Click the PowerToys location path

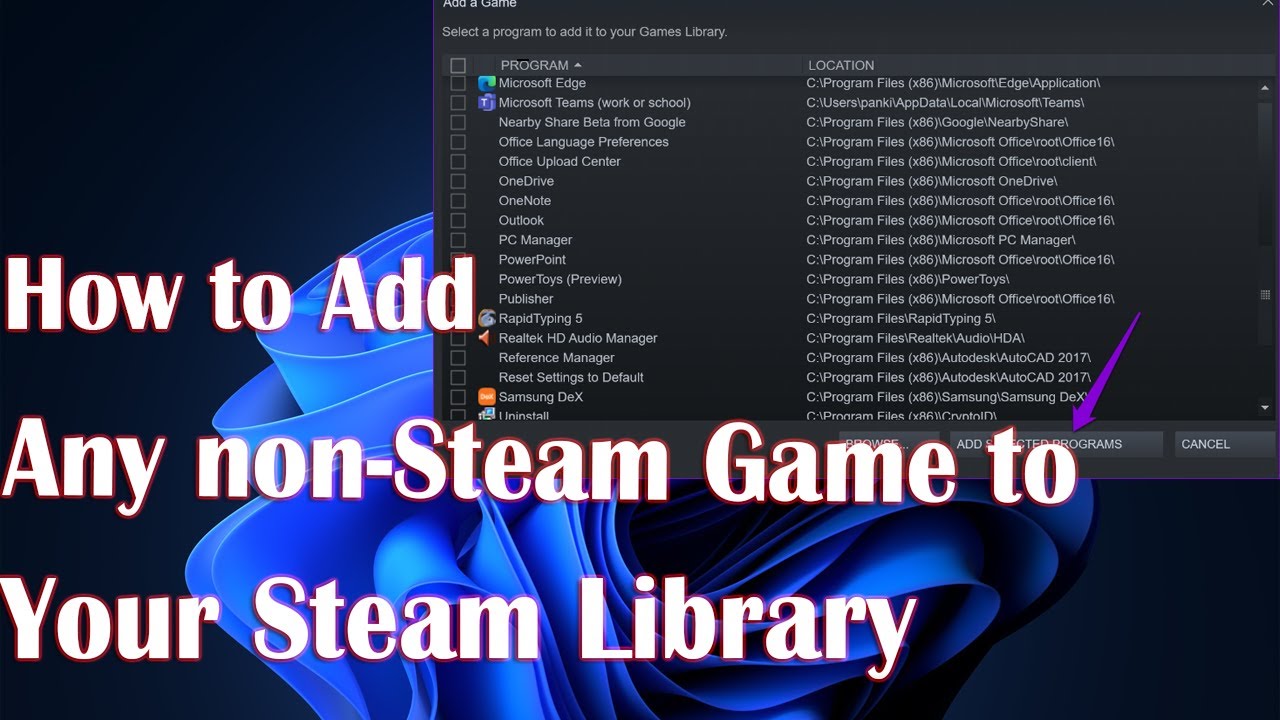(908, 279)
